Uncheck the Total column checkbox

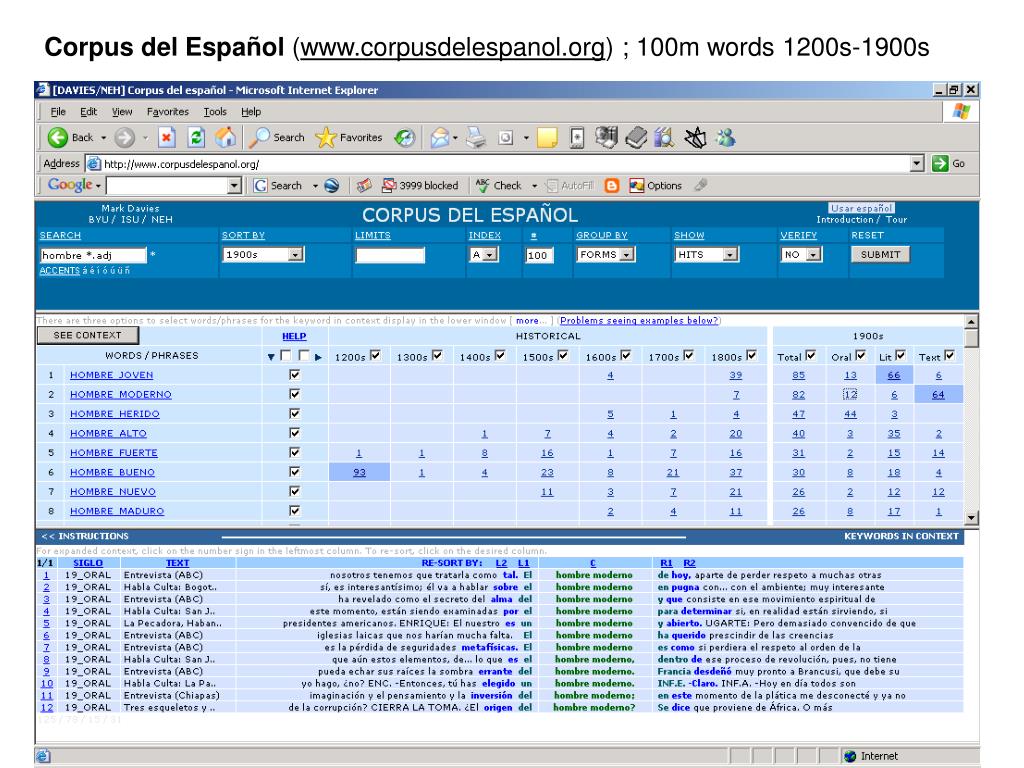(810, 355)
